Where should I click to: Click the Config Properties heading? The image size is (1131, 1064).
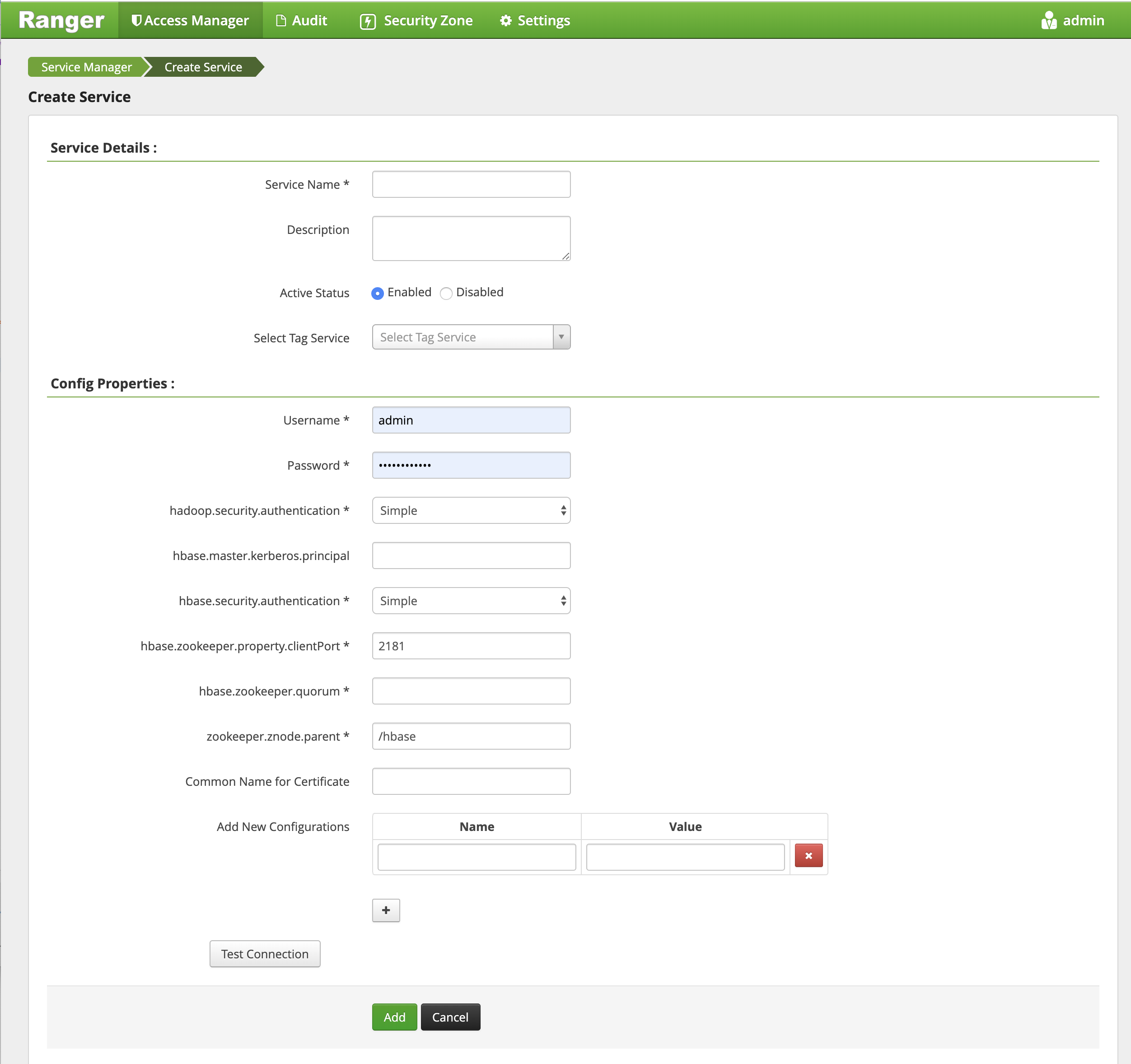click(x=112, y=383)
